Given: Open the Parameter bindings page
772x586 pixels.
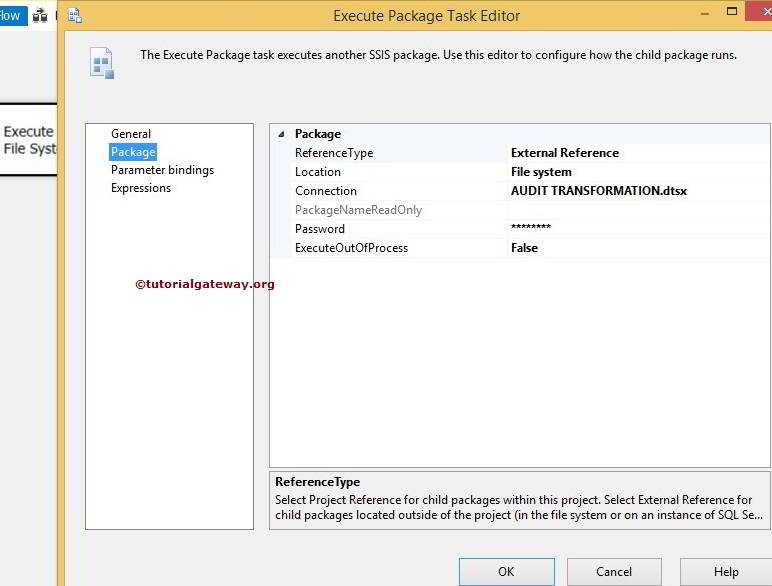Looking at the screenshot, I should pyautogui.click(x=162, y=170).
